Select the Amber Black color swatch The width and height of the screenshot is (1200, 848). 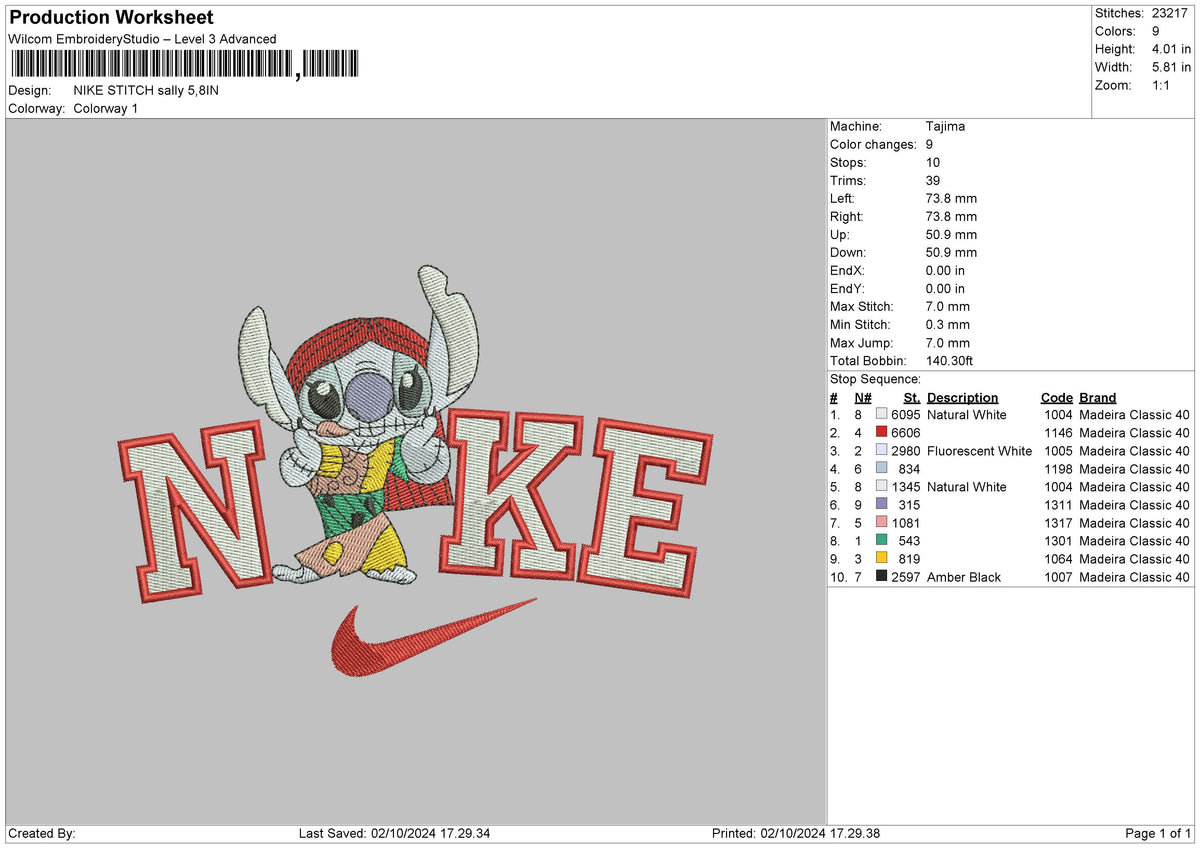click(x=881, y=577)
